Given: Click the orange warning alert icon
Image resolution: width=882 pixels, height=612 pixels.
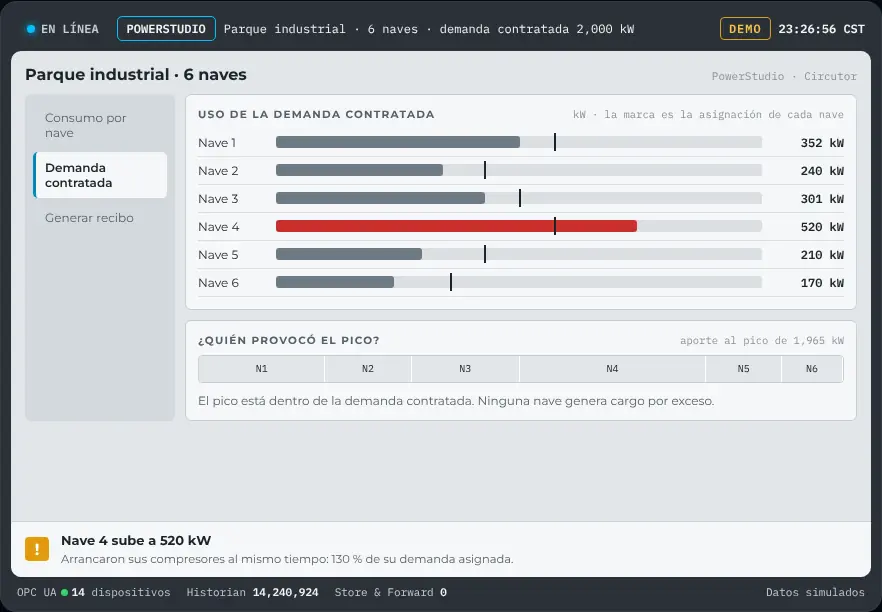Looking at the screenshot, I should tap(37, 548).
